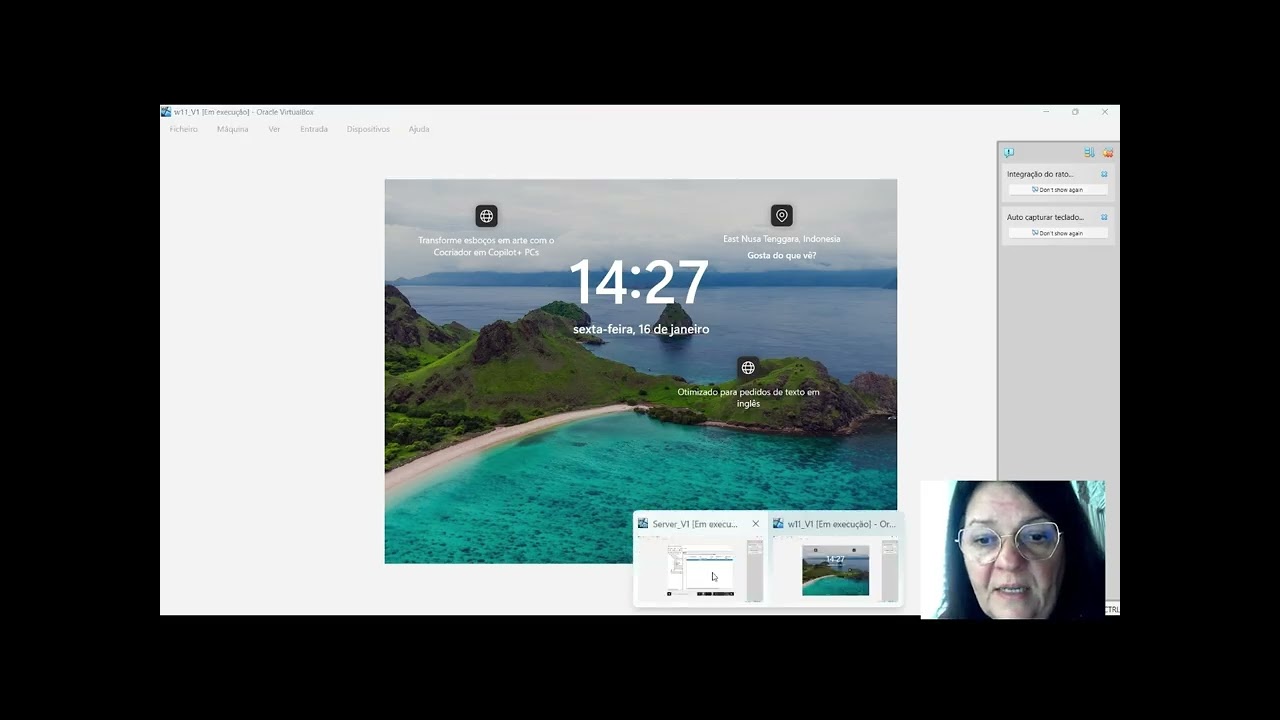The width and height of the screenshot is (1280, 720).
Task: Open the Ajuda menu
Action: coord(419,129)
